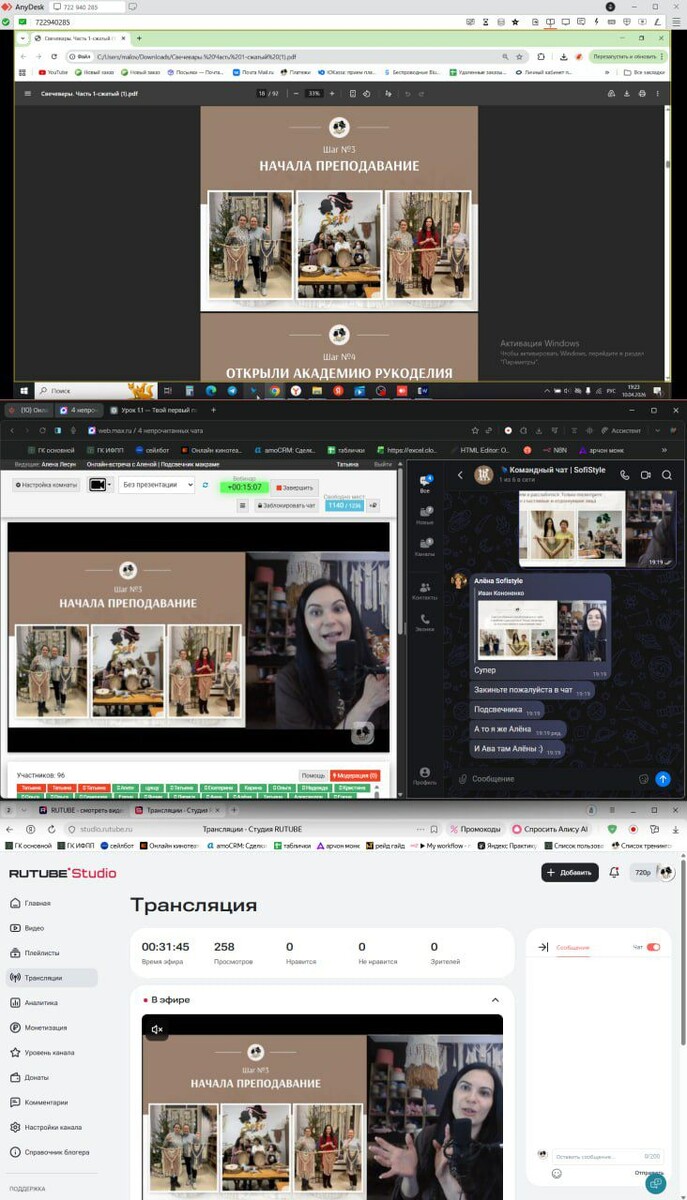Screen dimensions: 687x1200
Task: Open Звонки in messenger sidebar
Action: [x=425, y=623]
